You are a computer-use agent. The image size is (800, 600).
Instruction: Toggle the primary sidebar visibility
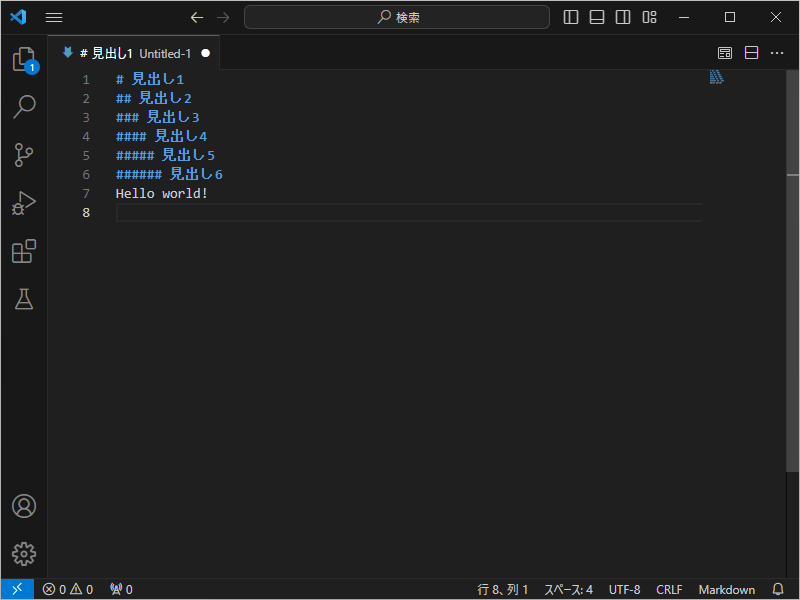pos(570,17)
